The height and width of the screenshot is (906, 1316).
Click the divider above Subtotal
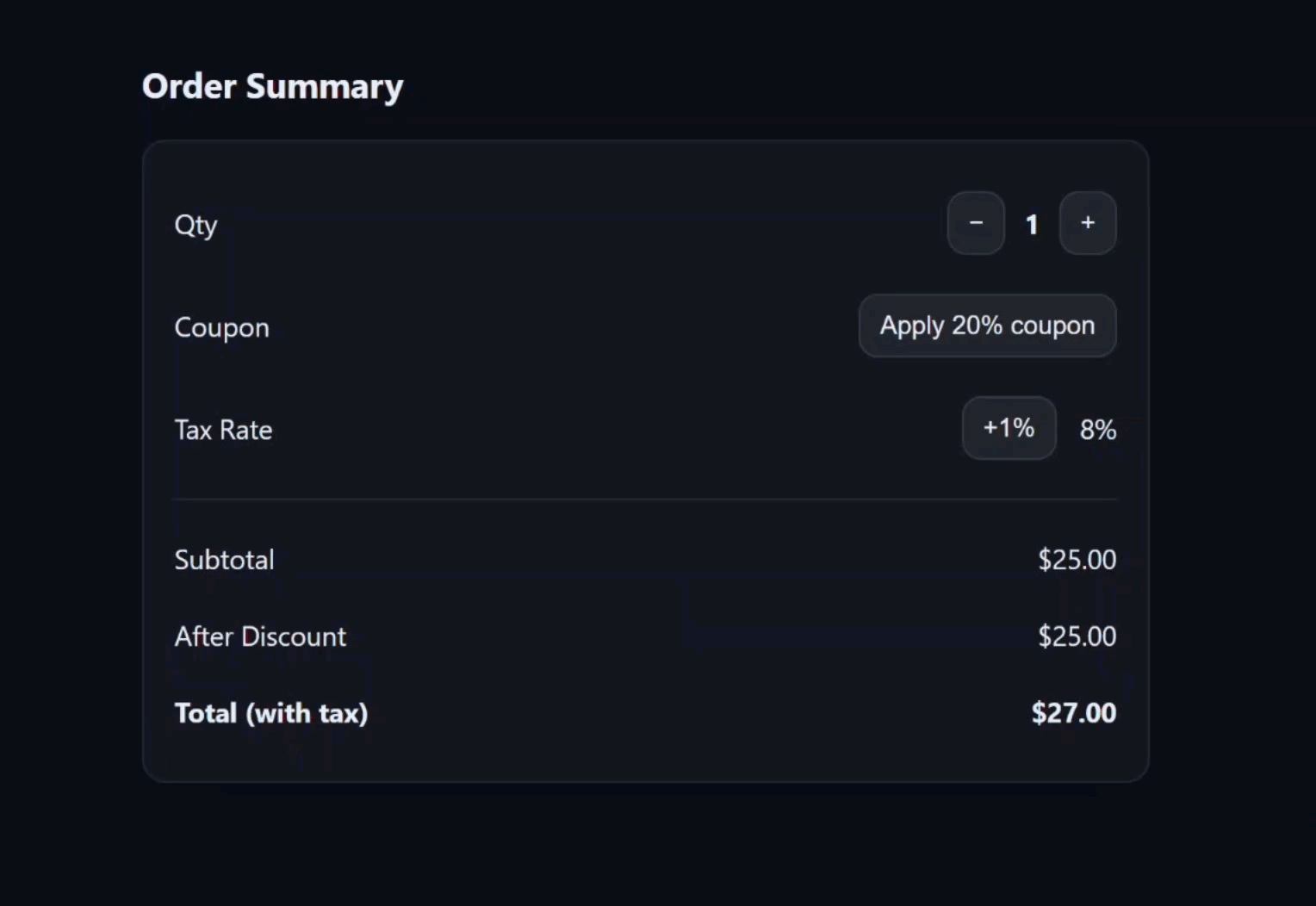coord(645,498)
